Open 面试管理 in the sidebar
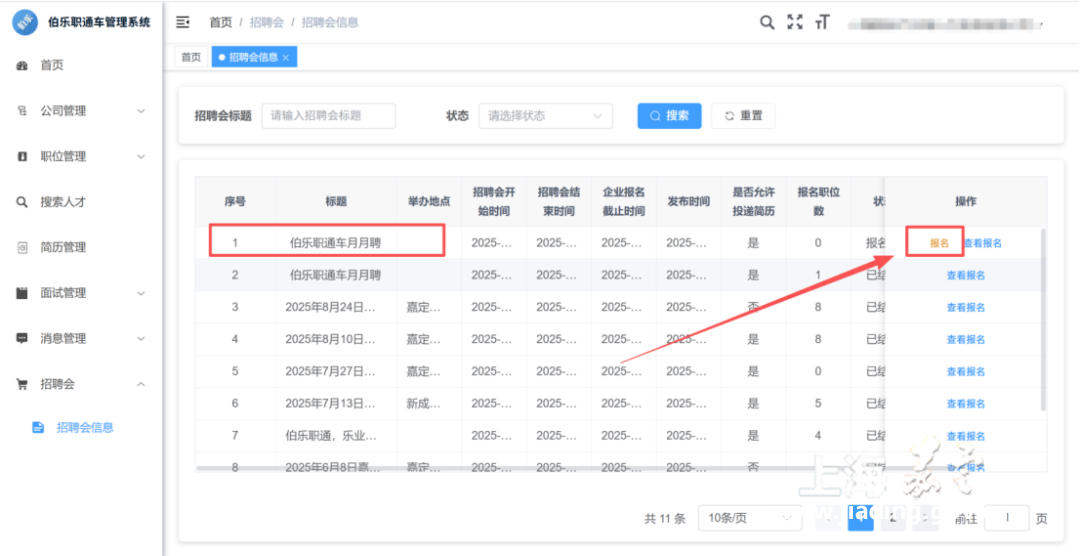The image size is (1080, 556). pyautogui.click(x=80, y=293)
